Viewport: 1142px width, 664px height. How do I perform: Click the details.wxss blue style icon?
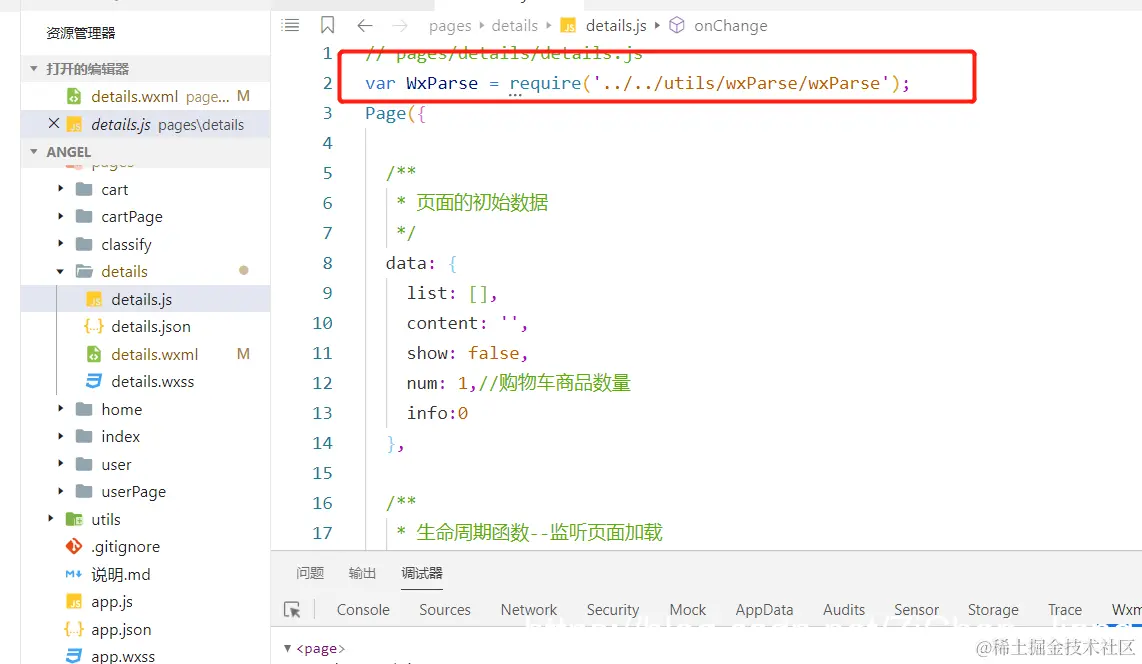point(94,381)
